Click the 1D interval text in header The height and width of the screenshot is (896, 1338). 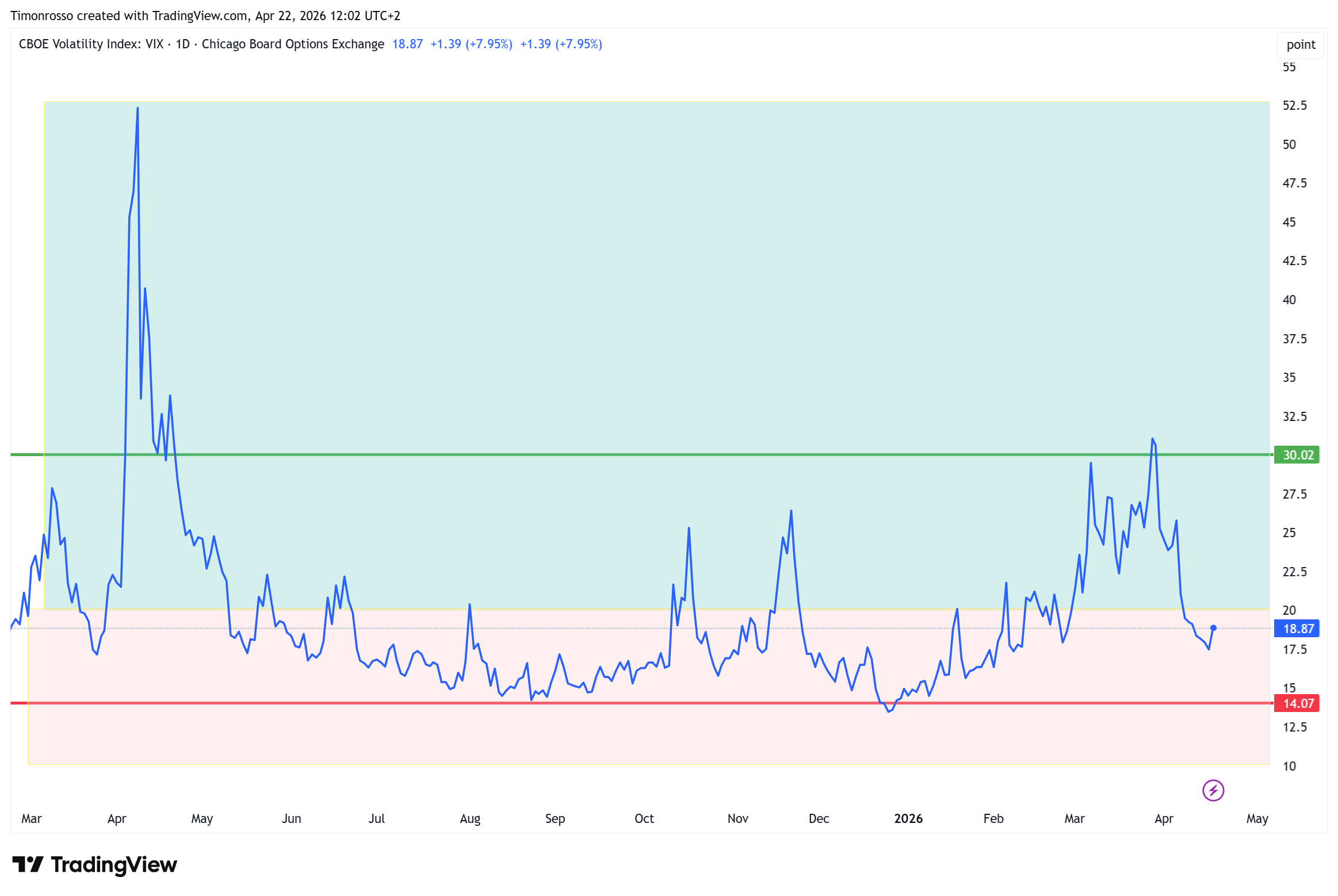point(182,44)
